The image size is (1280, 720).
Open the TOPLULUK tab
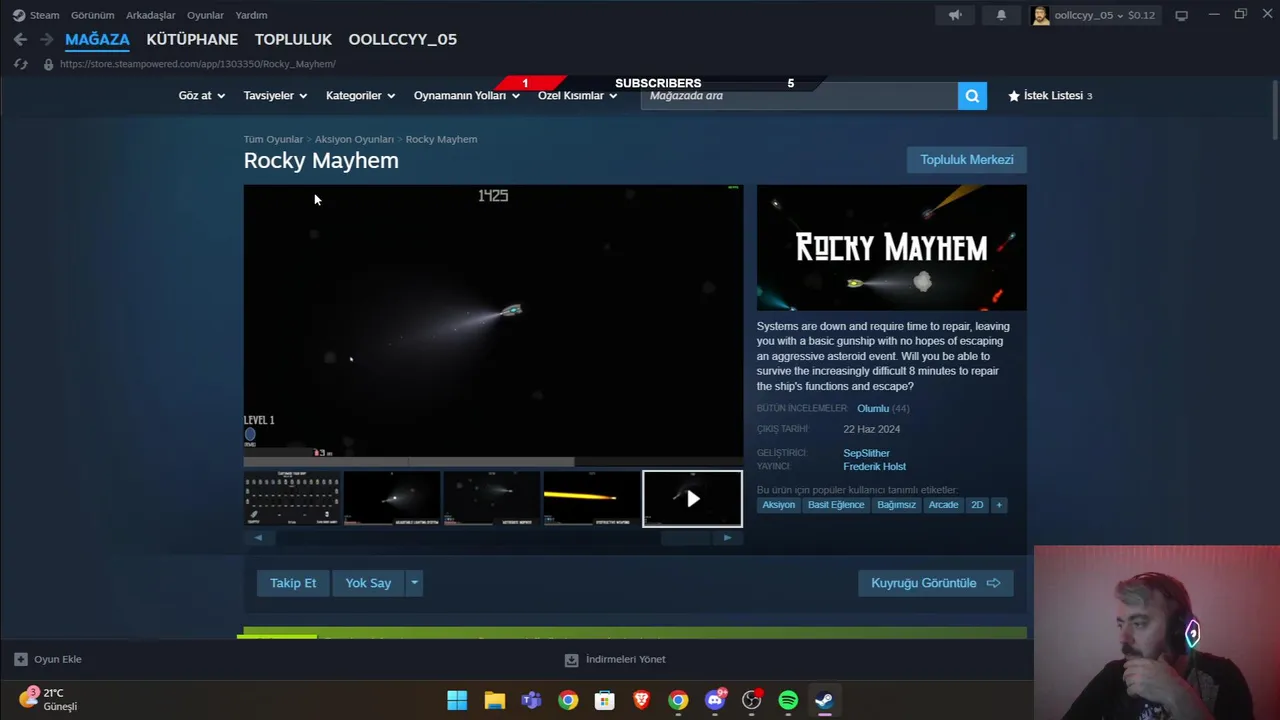coord(293,39)
